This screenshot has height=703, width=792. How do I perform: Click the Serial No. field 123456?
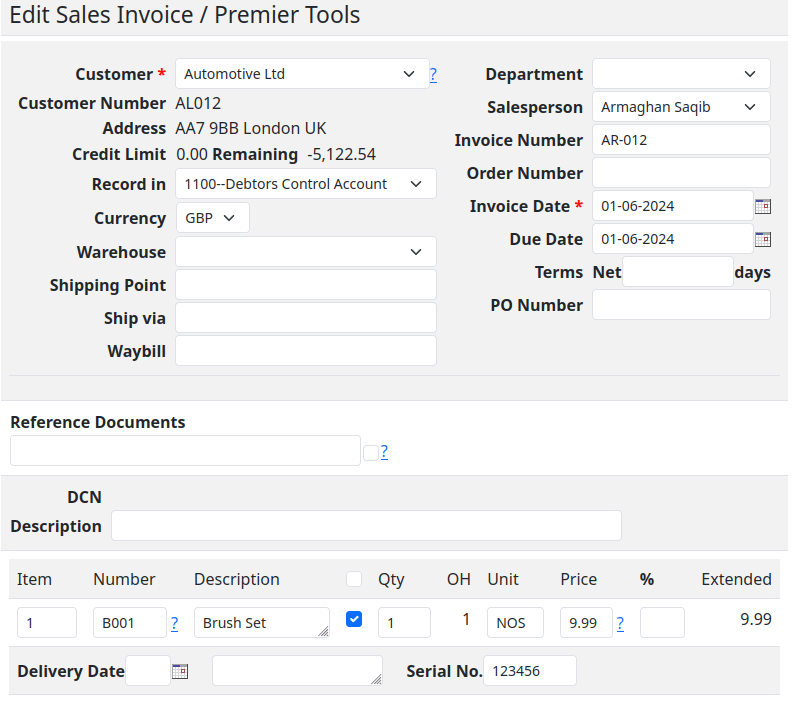[529, 671]
